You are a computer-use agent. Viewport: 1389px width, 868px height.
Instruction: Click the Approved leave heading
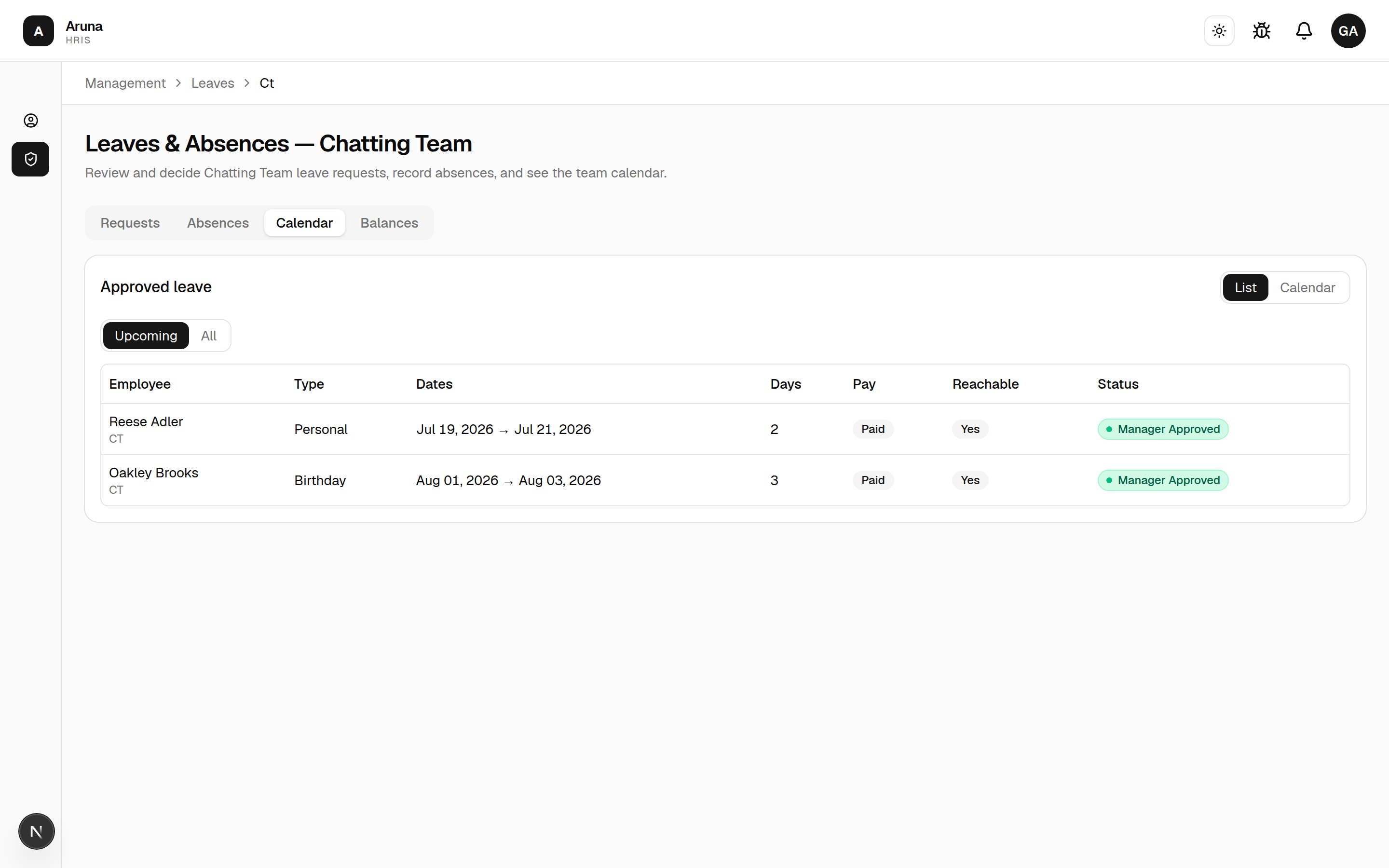coord(156,287)
